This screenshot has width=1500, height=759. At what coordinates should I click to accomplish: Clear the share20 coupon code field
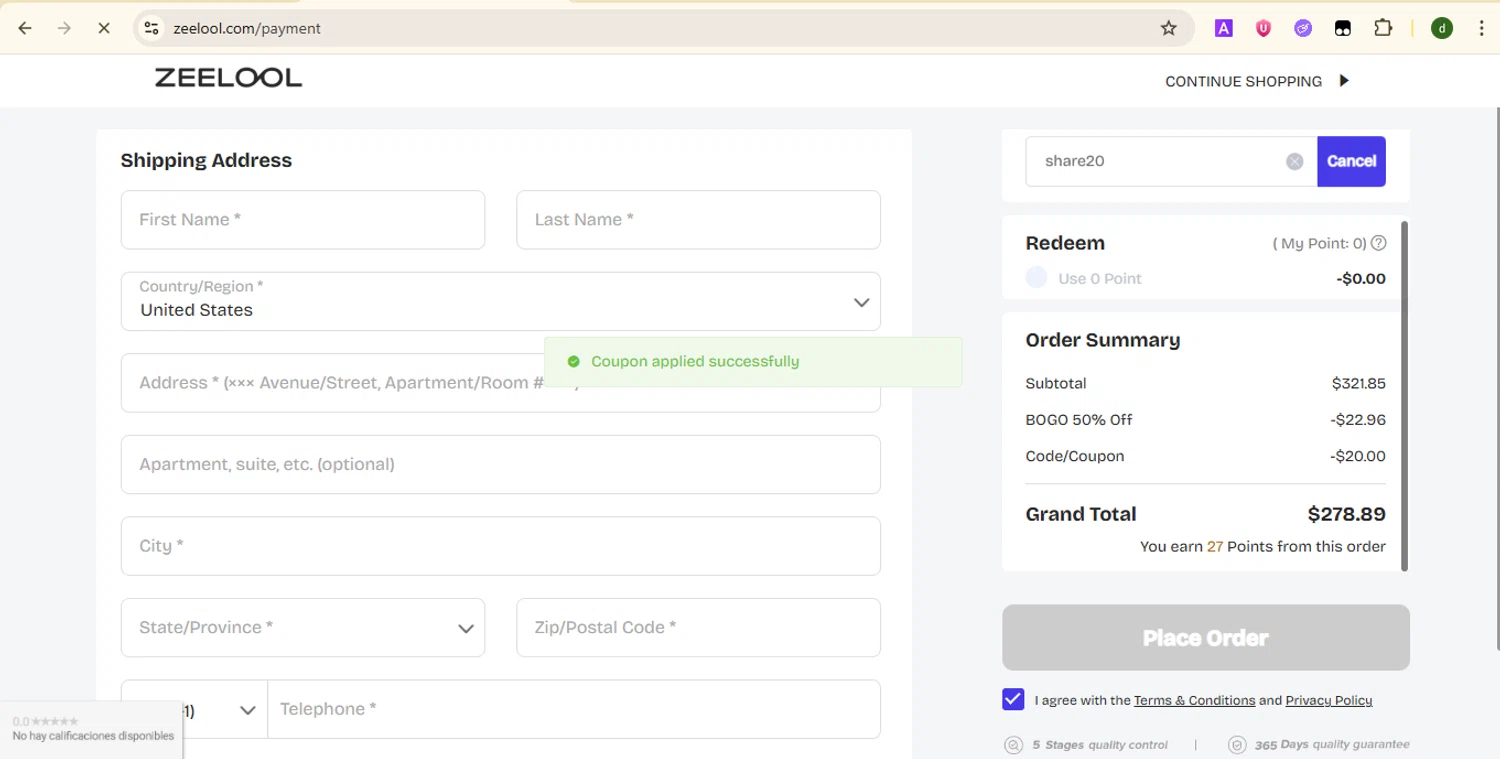[1294, 162]
